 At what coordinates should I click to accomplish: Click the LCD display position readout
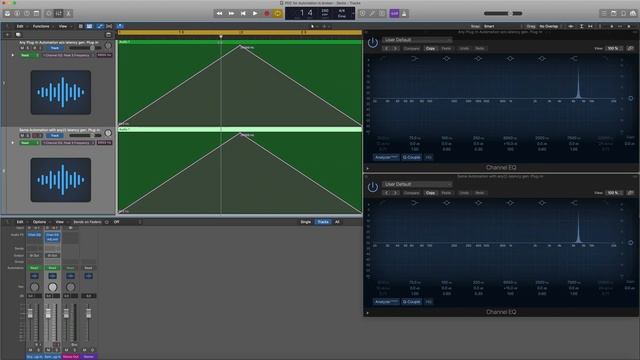coord(305,13)
